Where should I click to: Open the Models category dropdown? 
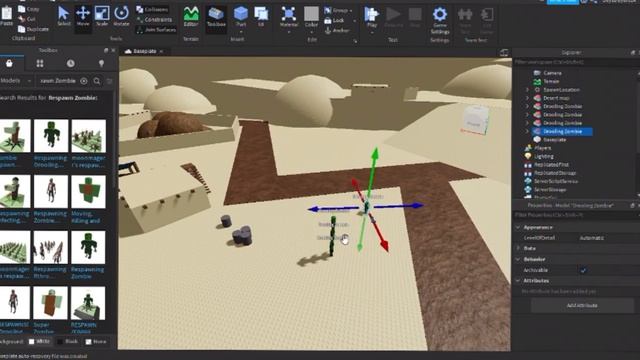point(16,81)
